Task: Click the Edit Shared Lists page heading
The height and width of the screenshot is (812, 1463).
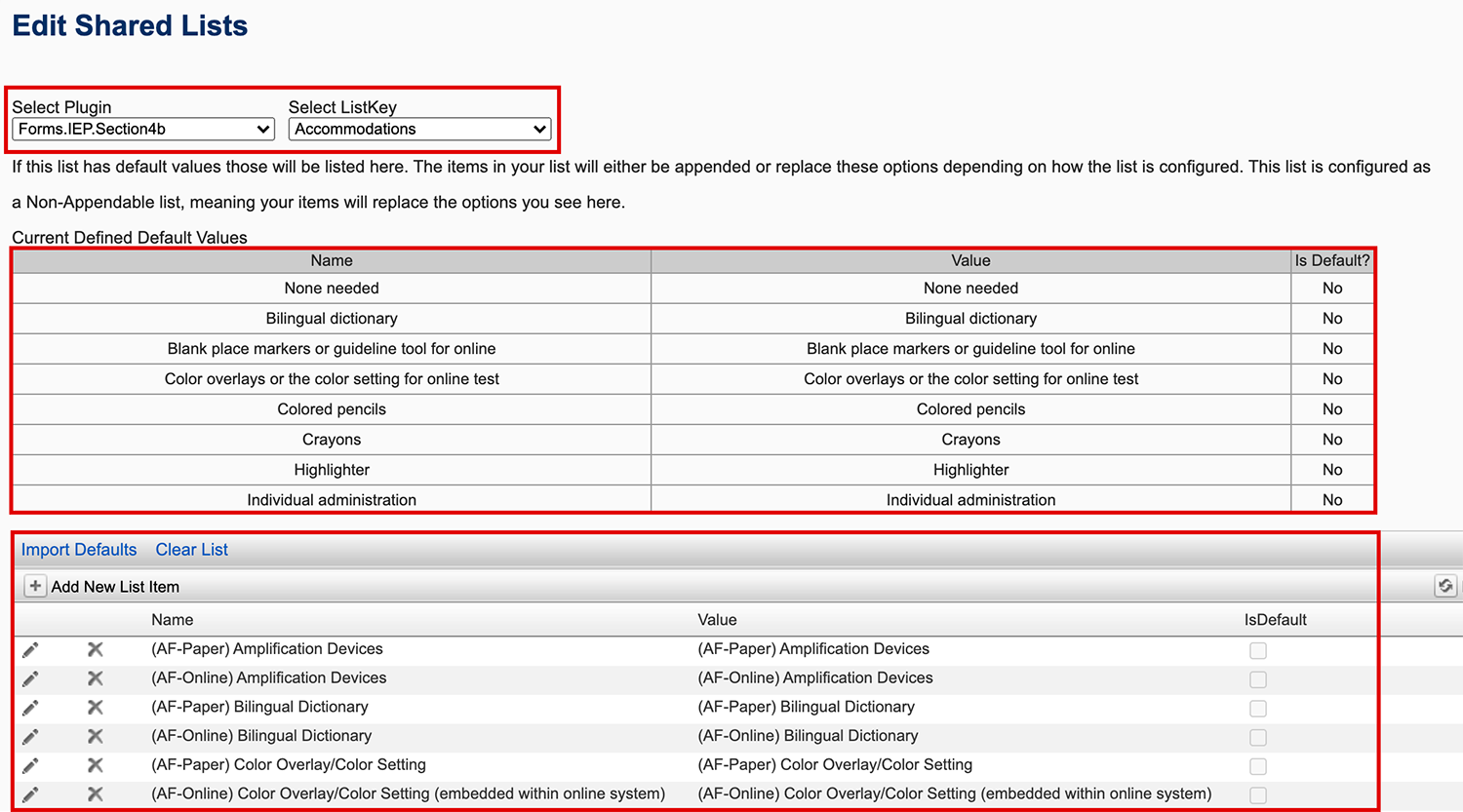Action: tap(130, 25)
